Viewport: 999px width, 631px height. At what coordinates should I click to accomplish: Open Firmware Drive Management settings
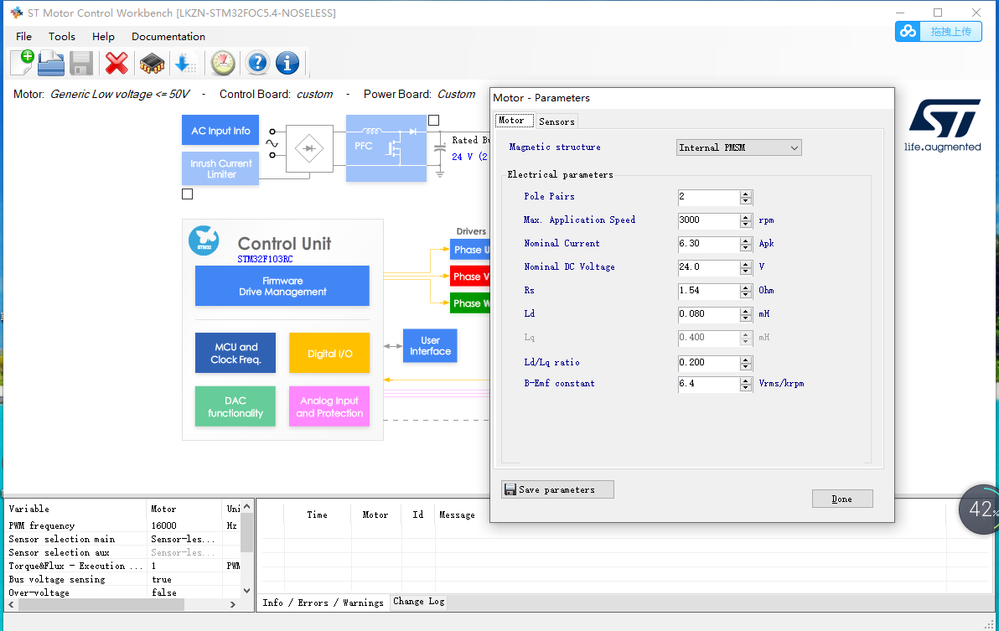click(282, 286)
